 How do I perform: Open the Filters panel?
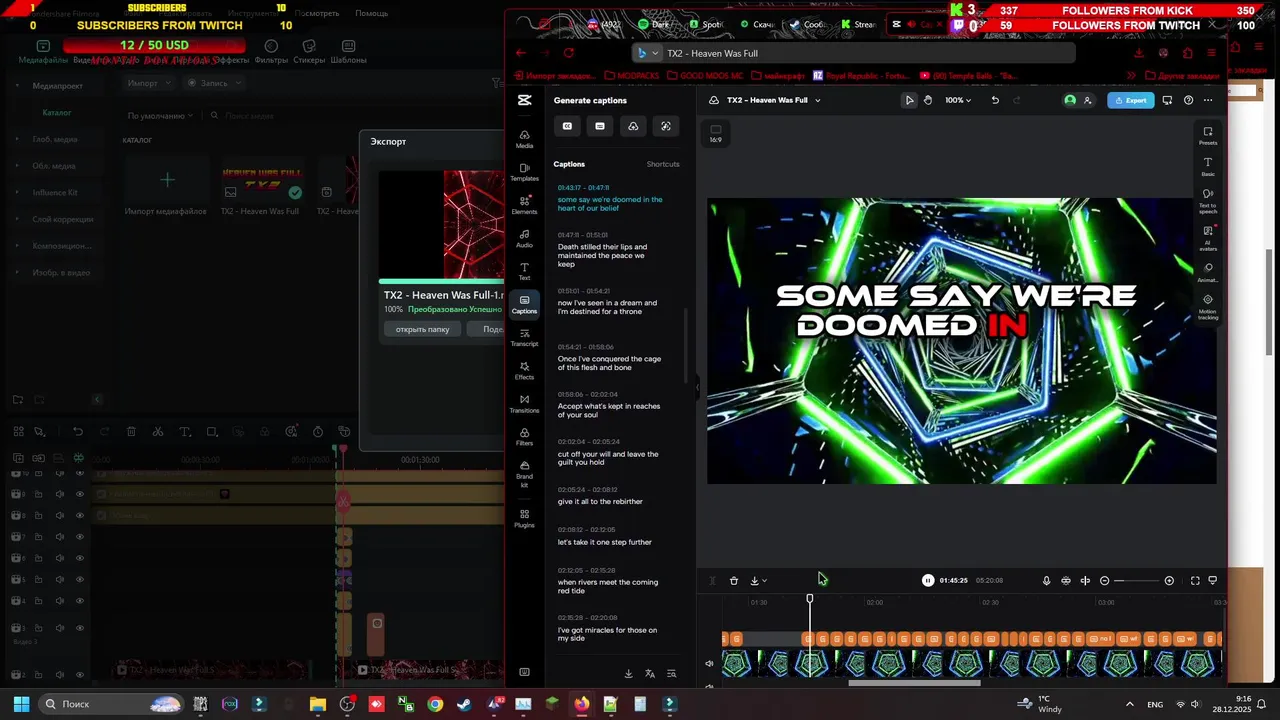pyautogui.click(x=524, y=436)
